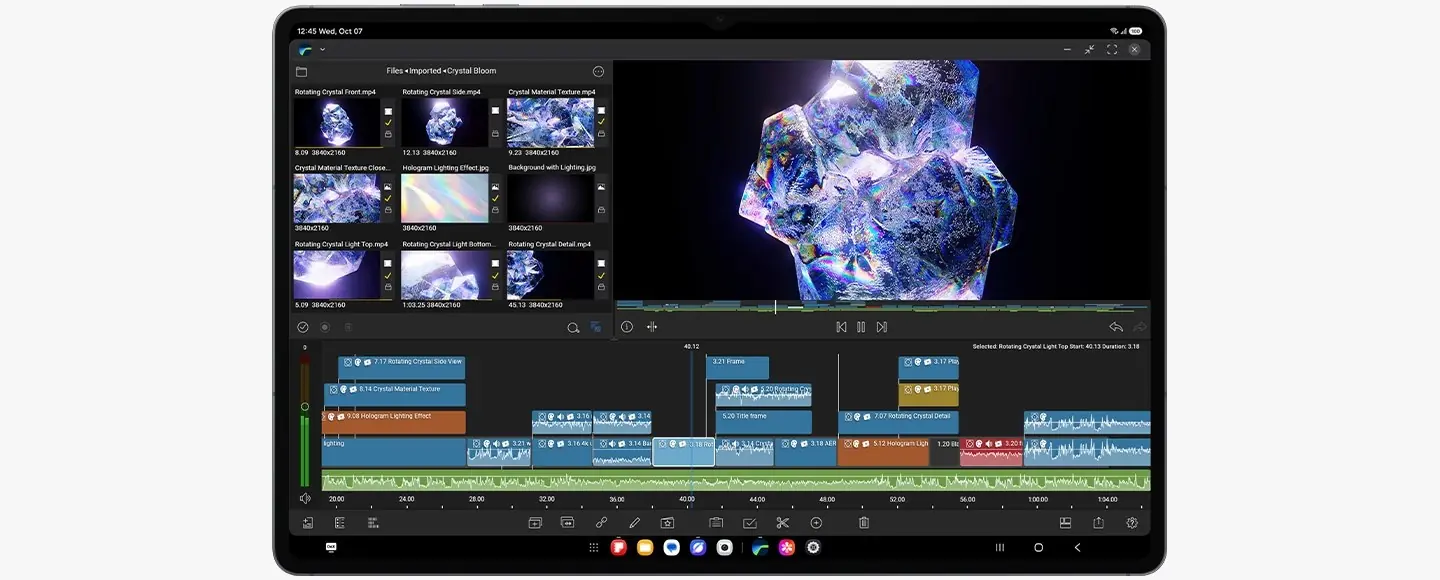Toggle checkmark on Rotating Crystal Front.mp4
This screenshot has width=1440, height=580.
[x=388, y=123]
